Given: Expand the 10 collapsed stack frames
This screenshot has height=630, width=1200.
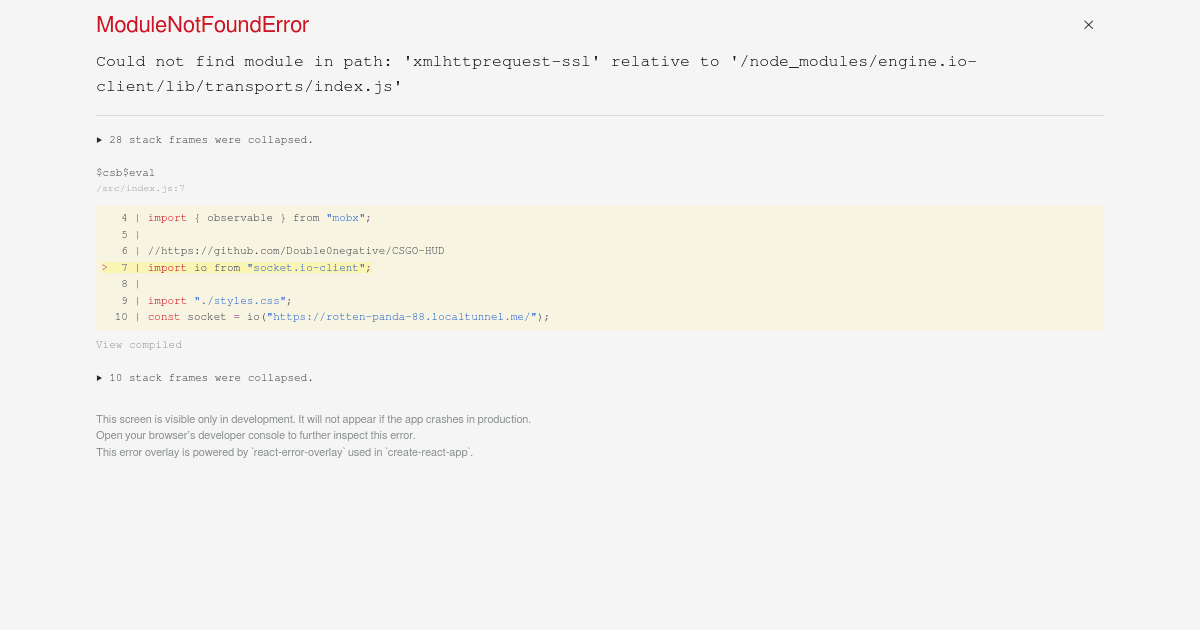Looking at the screenshot, I should pyautogui.click(x=205, y=378).
